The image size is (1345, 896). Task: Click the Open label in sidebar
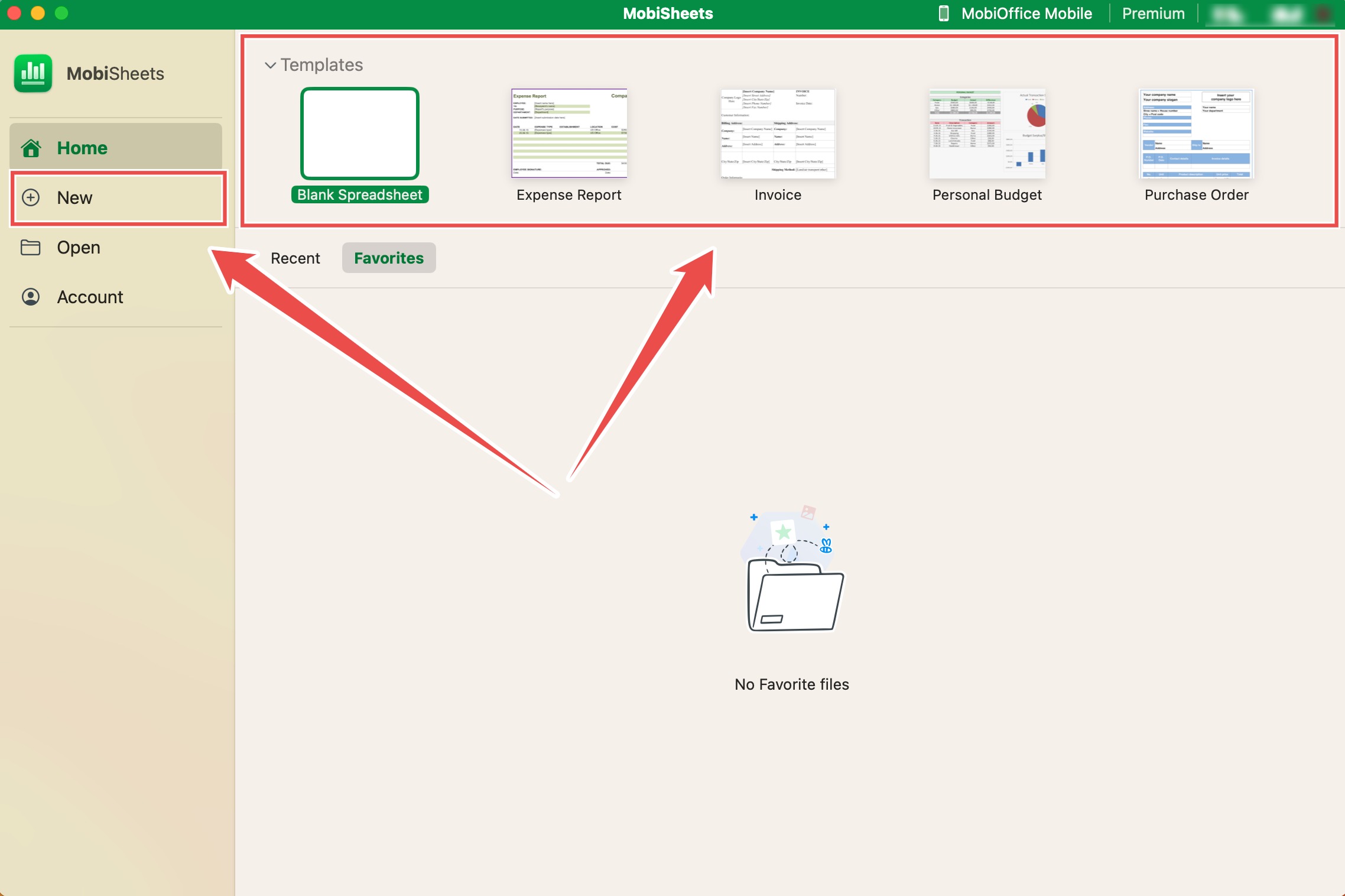tap(79, 248)
